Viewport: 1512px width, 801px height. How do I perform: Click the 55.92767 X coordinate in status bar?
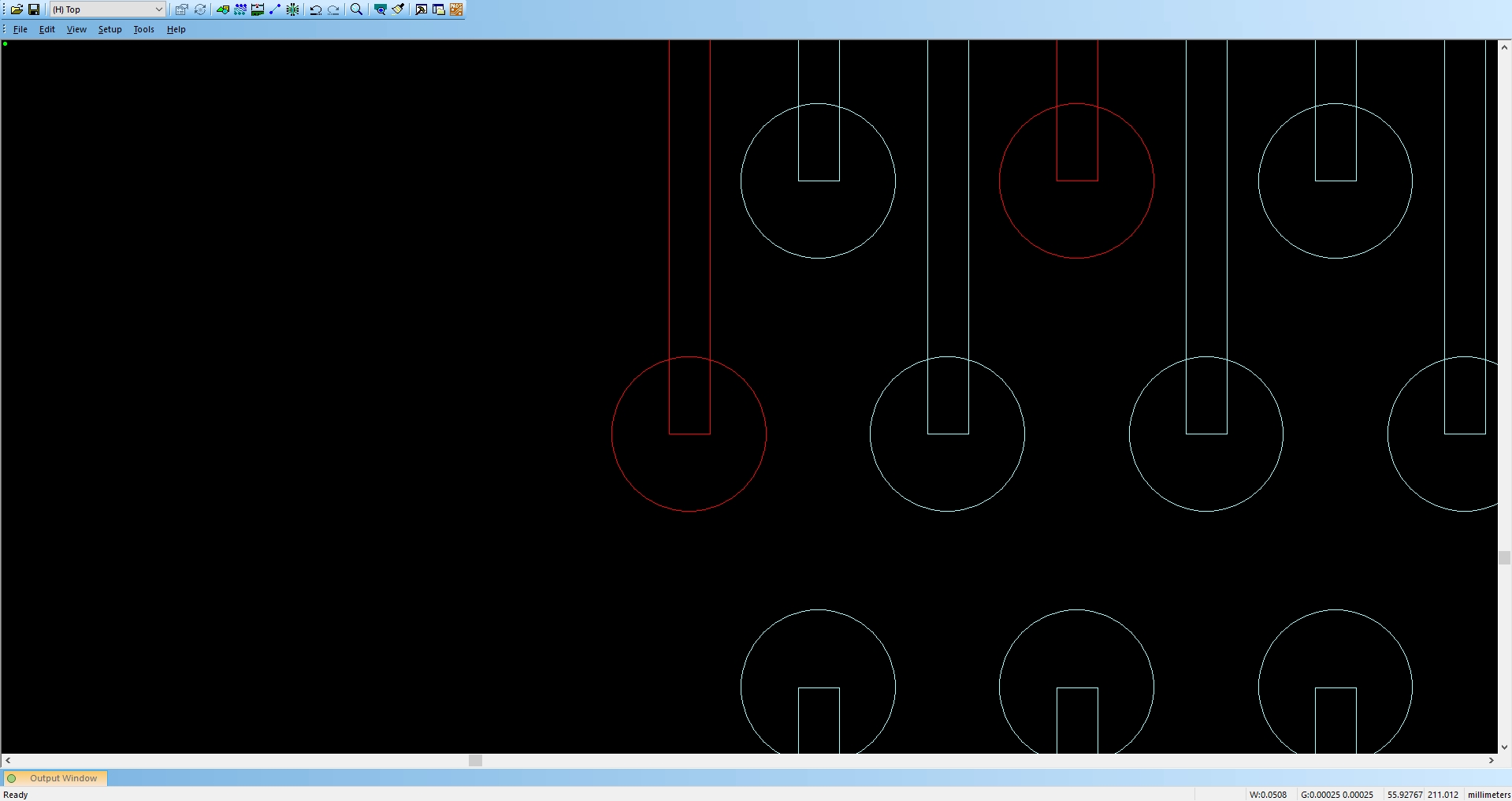1405,795
